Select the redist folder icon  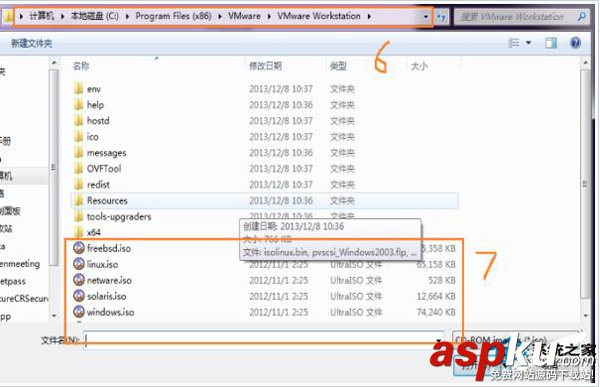(78, 185)
